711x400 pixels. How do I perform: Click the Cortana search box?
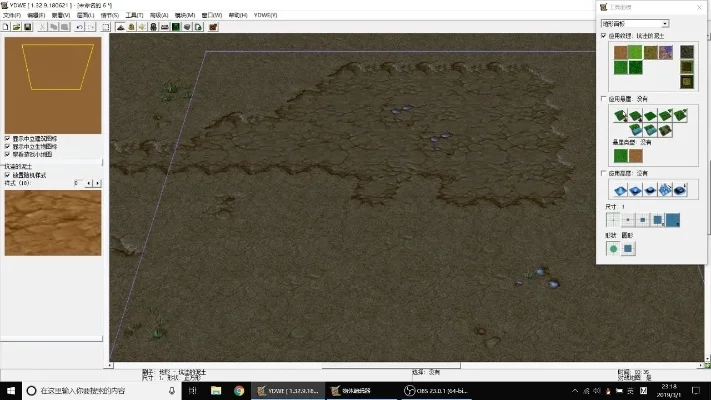tap(102, 390)
